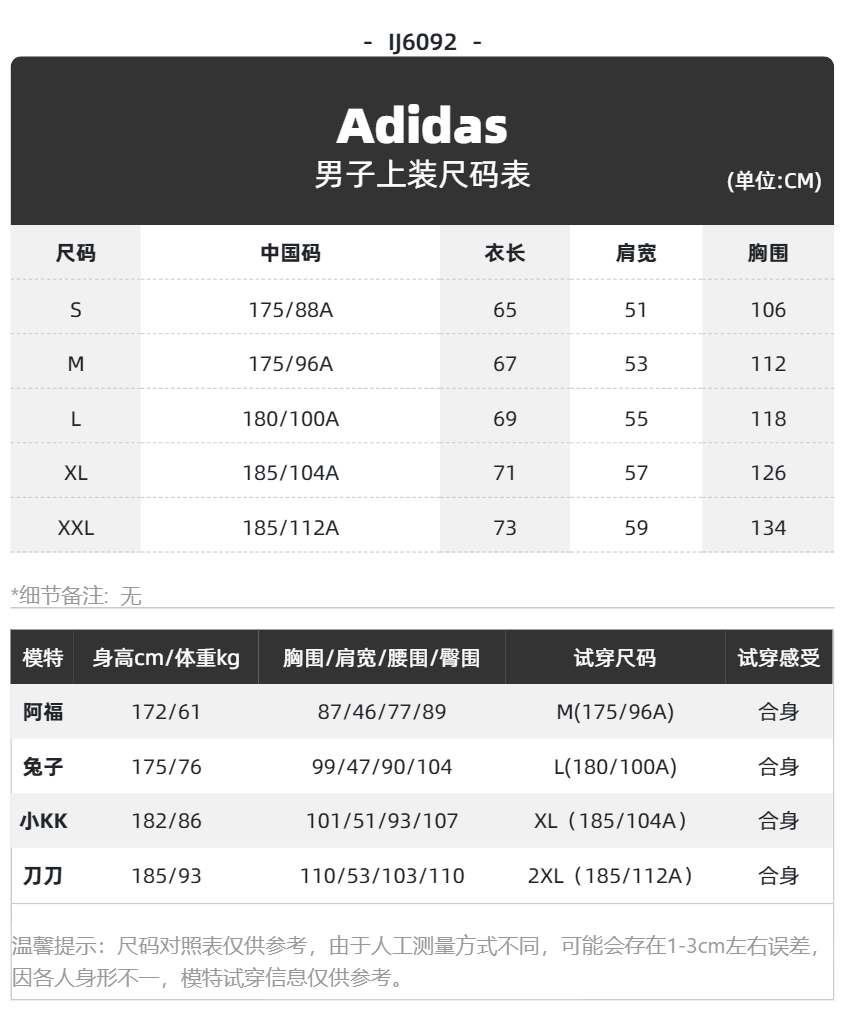
Task: Click the 细节备注 note line
Action: 76,595
